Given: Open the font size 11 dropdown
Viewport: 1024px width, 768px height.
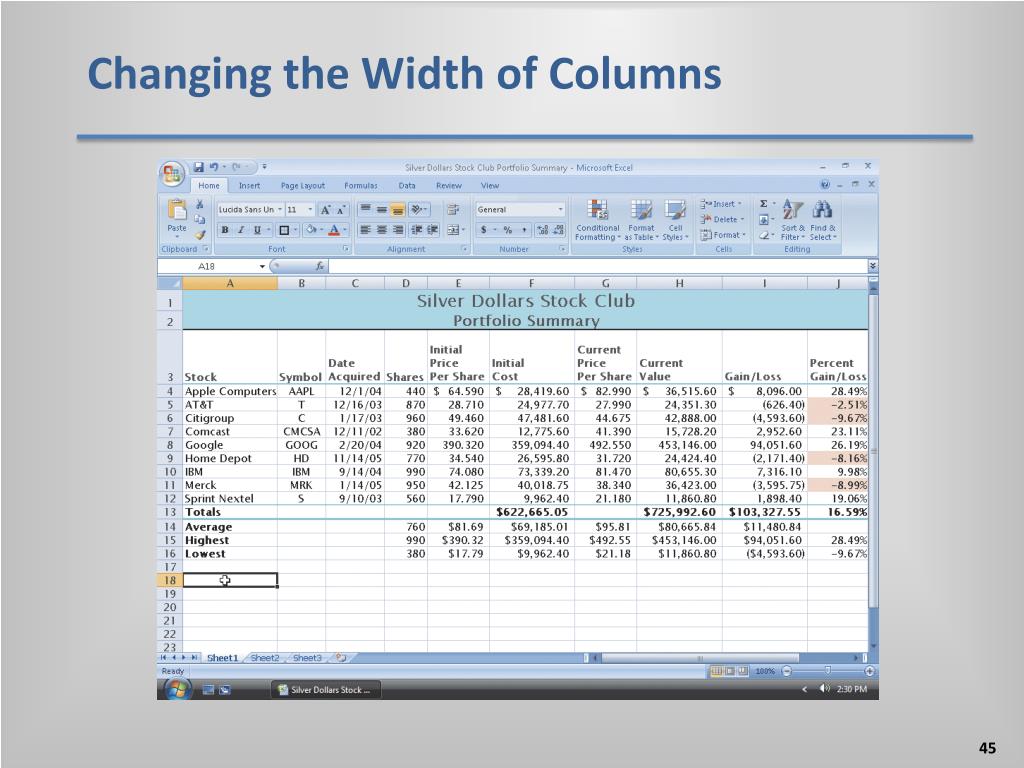Looking at the screenshot, I should tap(310, 210).
